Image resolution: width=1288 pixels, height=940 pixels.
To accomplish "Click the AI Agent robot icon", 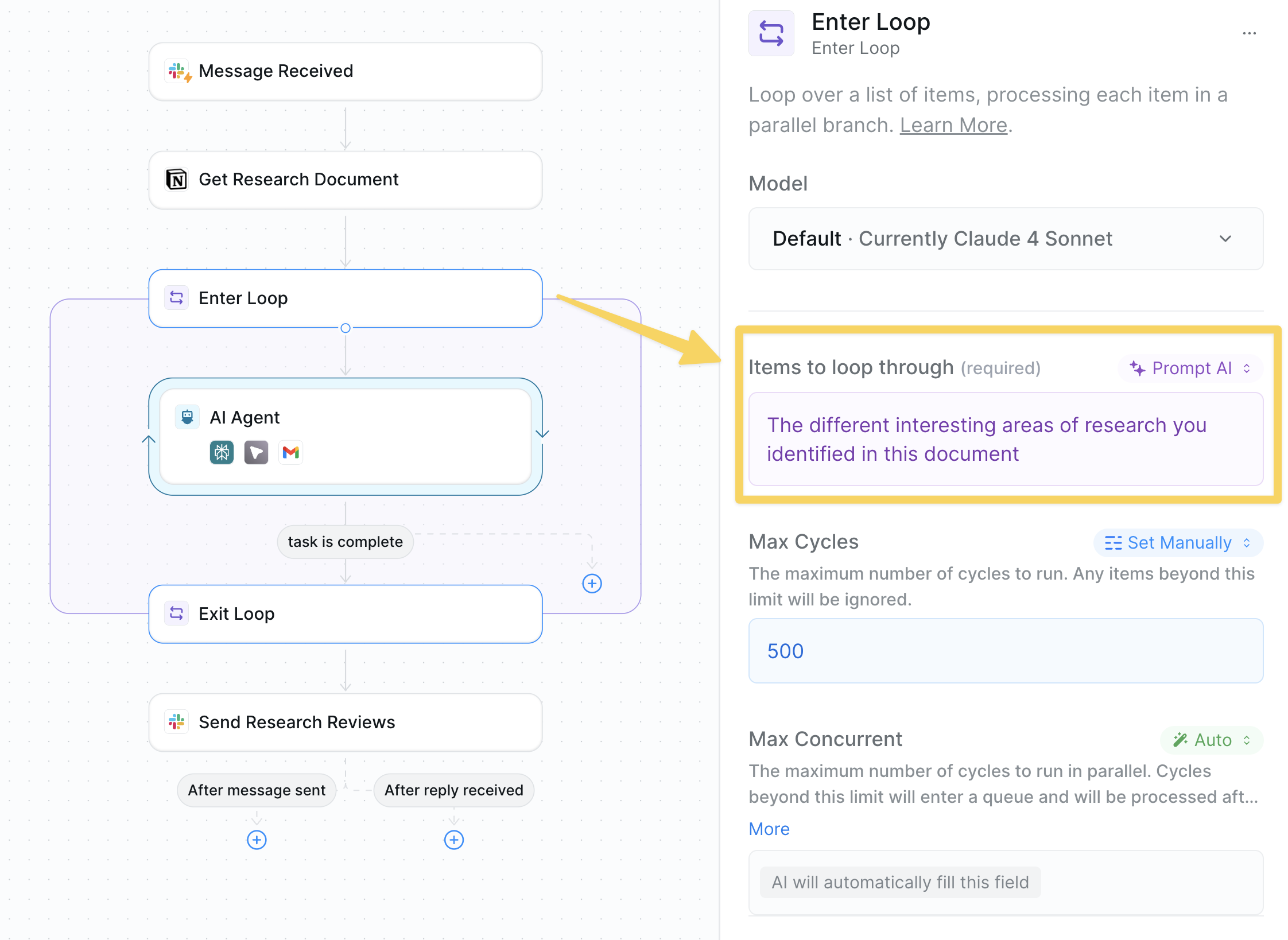I will 187,417.
